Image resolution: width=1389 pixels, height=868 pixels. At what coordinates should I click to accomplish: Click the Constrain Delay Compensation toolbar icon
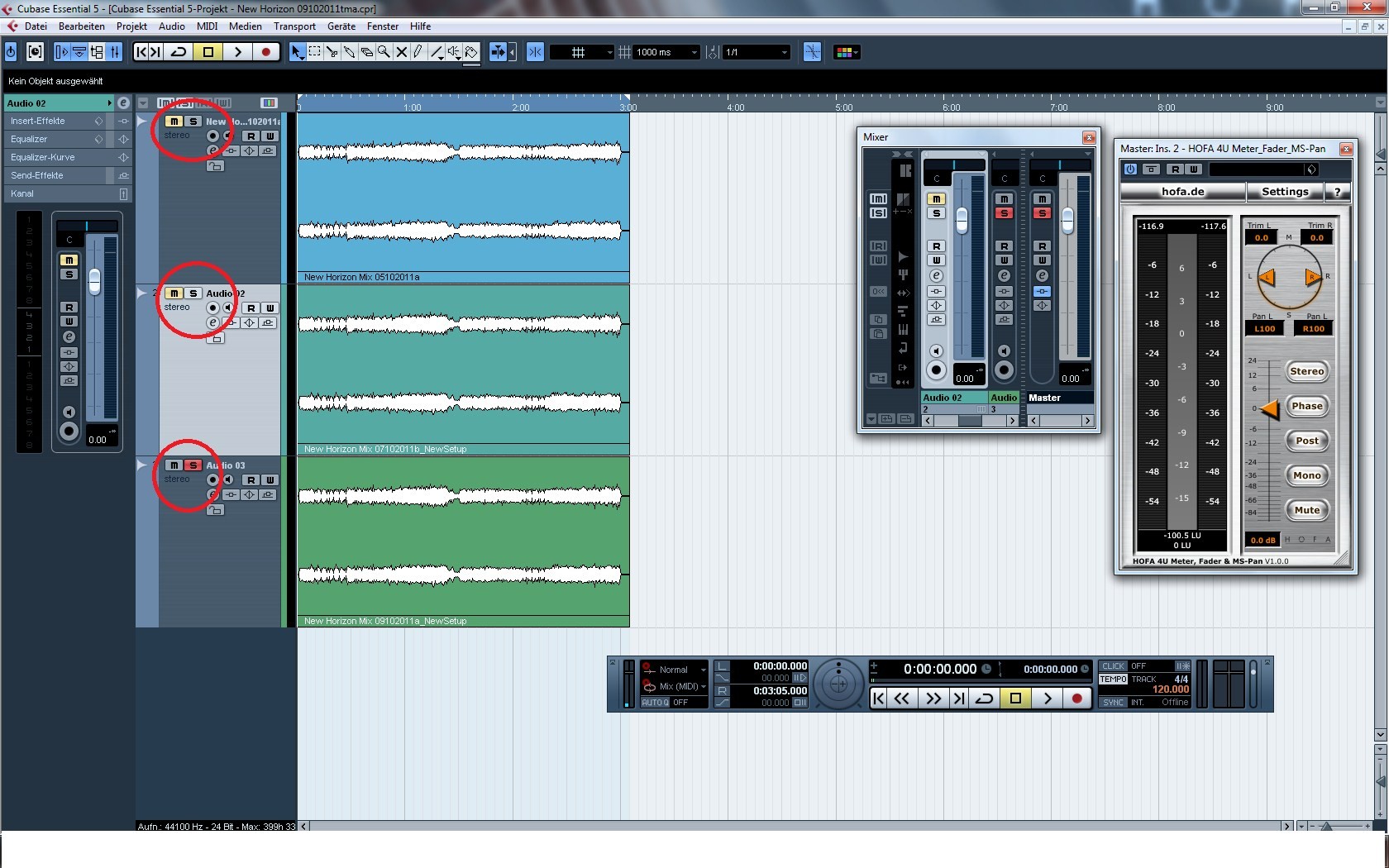[36, 52]
